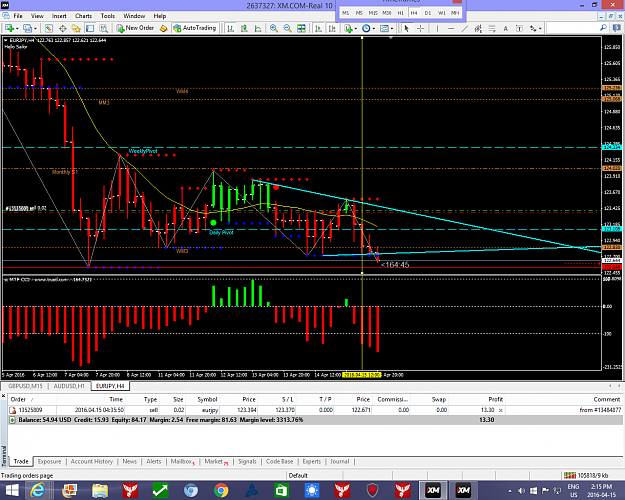Open the Account History terminal tab
Viewport: 625px width, 500px height.
(x=92, y=461)
